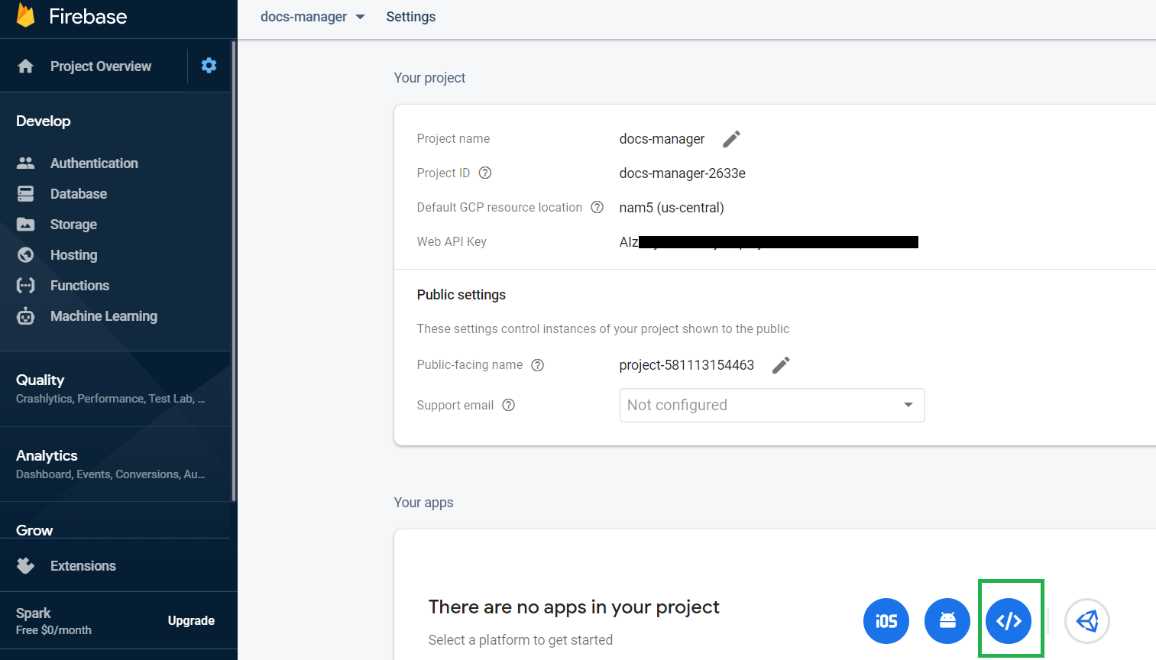
Task: Open the Extensions page
Action: (82, 565)
